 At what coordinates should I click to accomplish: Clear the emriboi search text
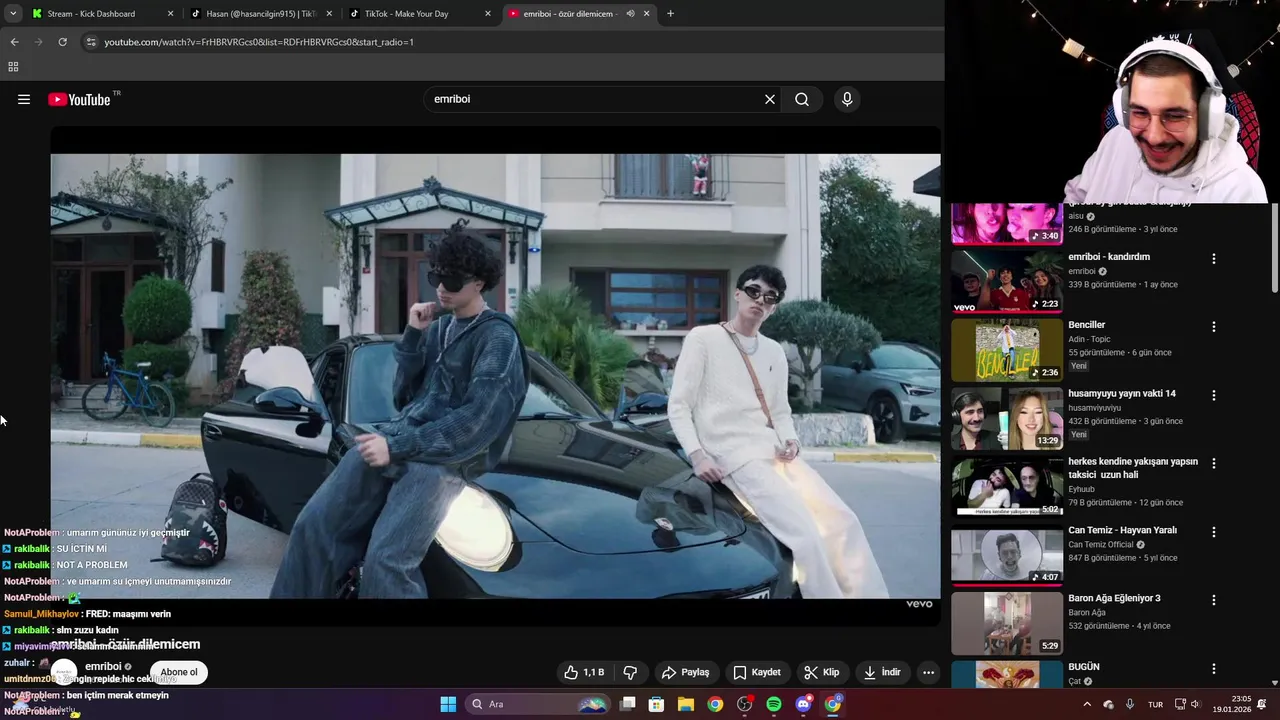[770, 99]
